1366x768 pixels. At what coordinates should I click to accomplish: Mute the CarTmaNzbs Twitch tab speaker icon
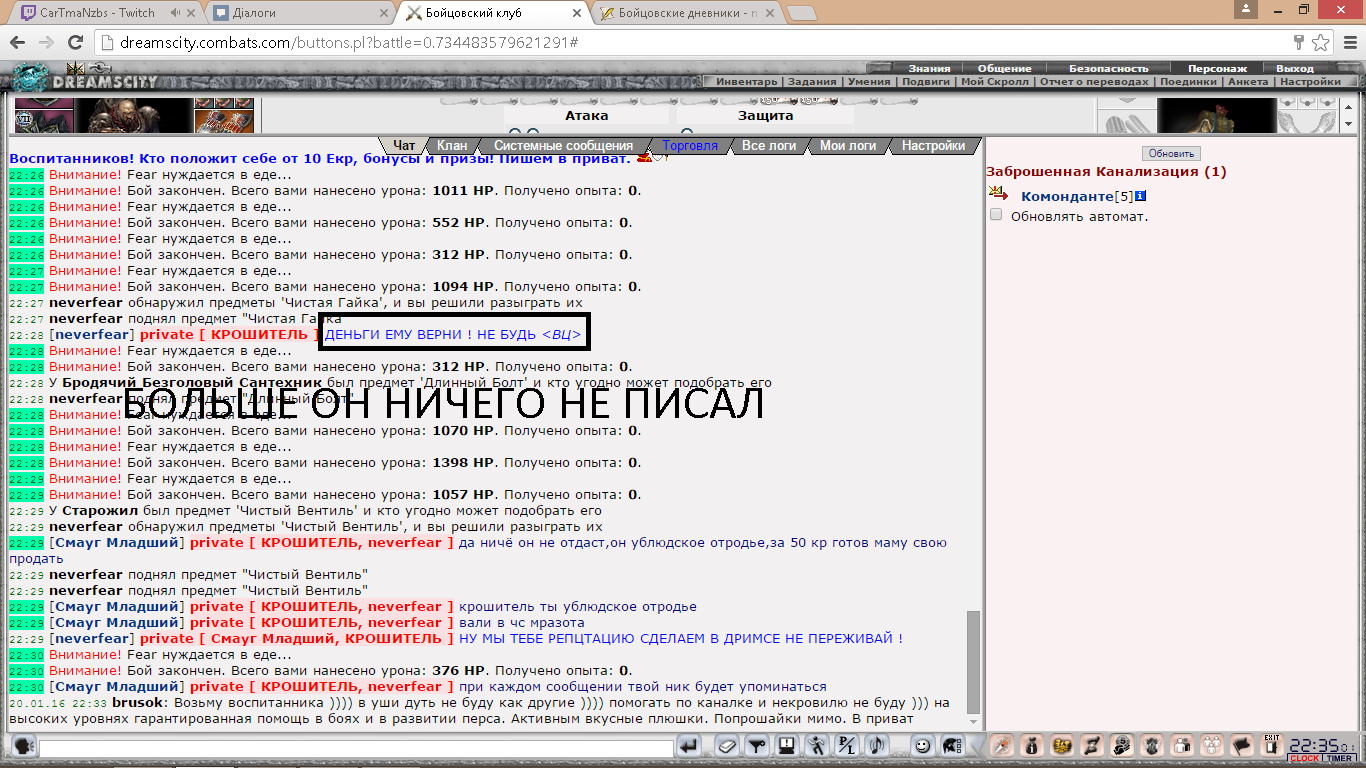tap(176, 13)
